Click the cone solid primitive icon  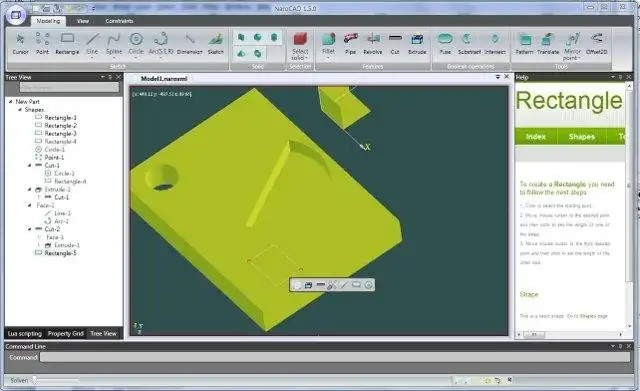pyautogui.click(x=241, y=53)
